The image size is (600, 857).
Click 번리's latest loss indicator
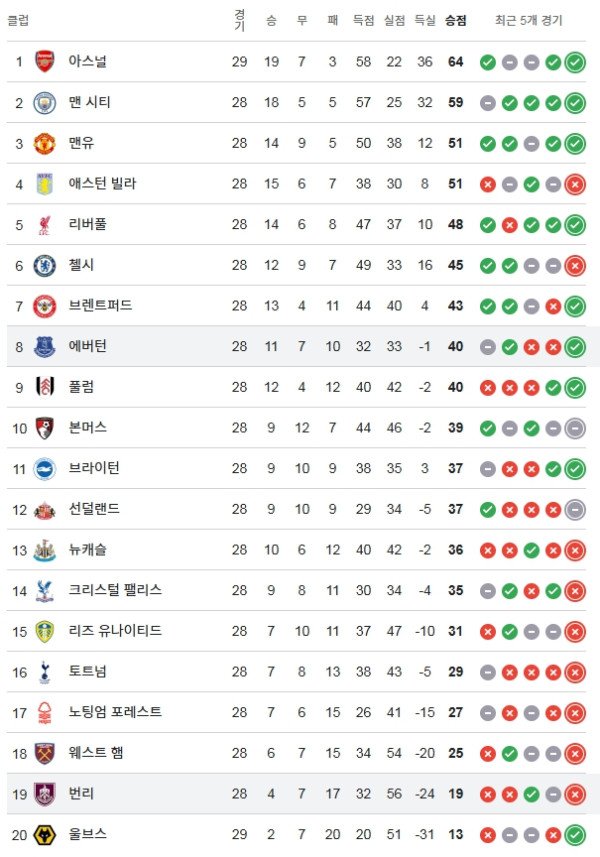coord(573,792)
